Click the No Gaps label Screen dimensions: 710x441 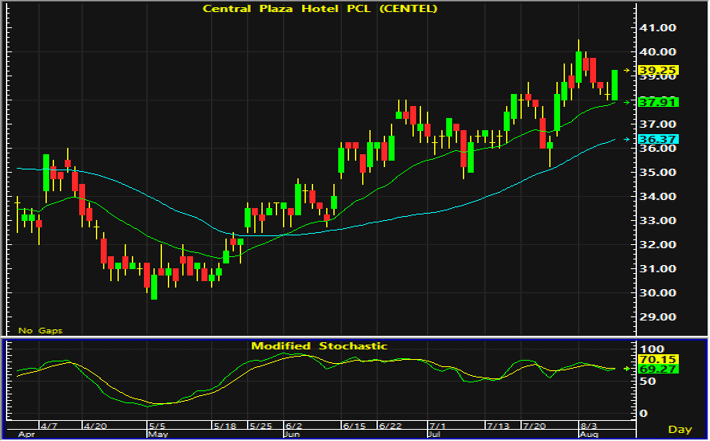(40, 331)
